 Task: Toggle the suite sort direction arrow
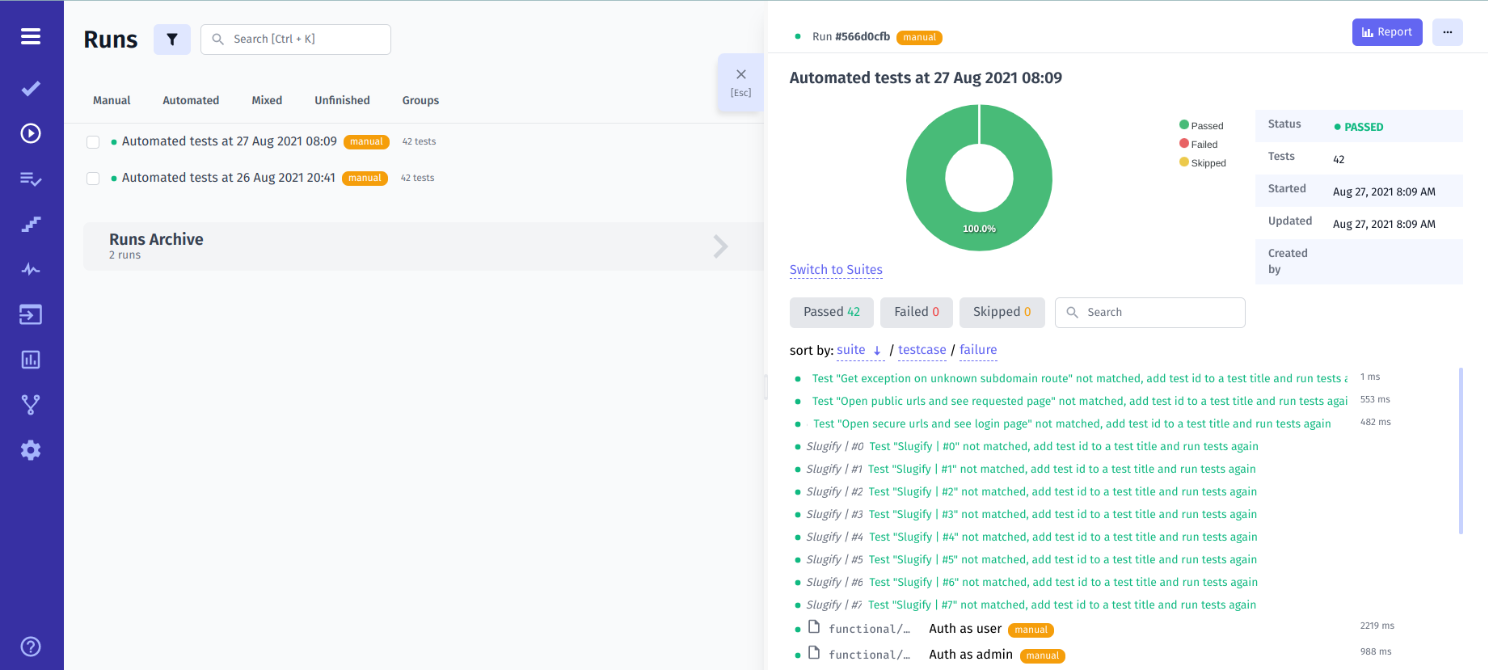coord(877,350)
